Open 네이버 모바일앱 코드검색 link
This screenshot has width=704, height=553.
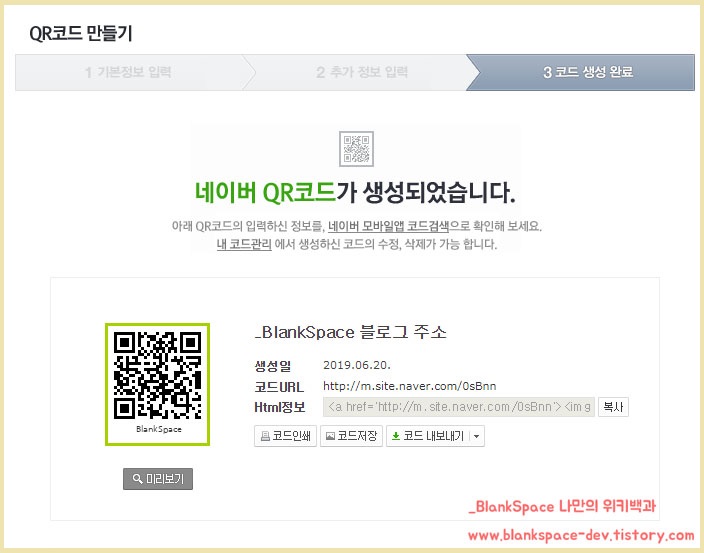point(388,226)
